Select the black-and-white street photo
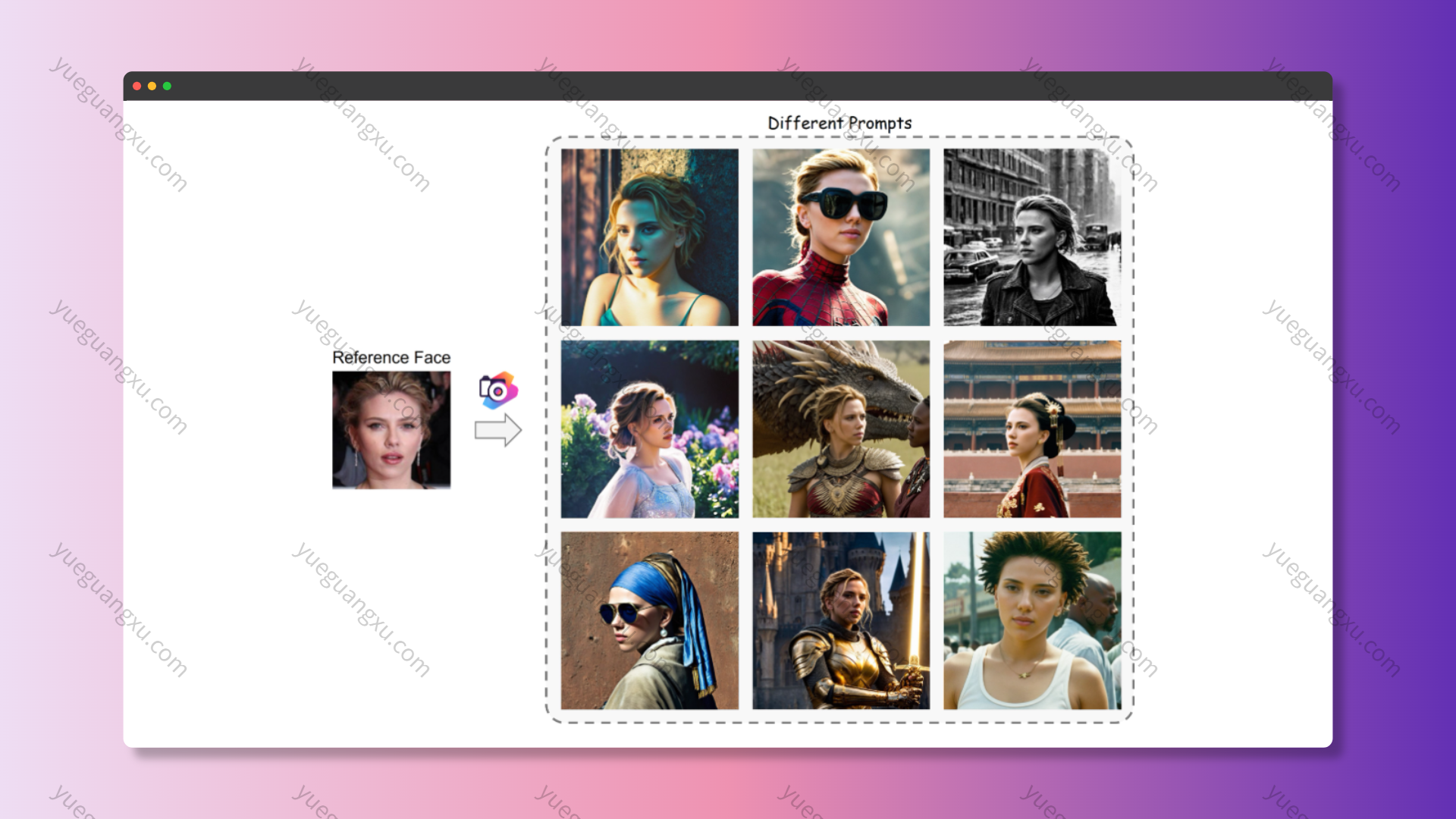This screenshot has width=1456, height=819. point(1032,237)
